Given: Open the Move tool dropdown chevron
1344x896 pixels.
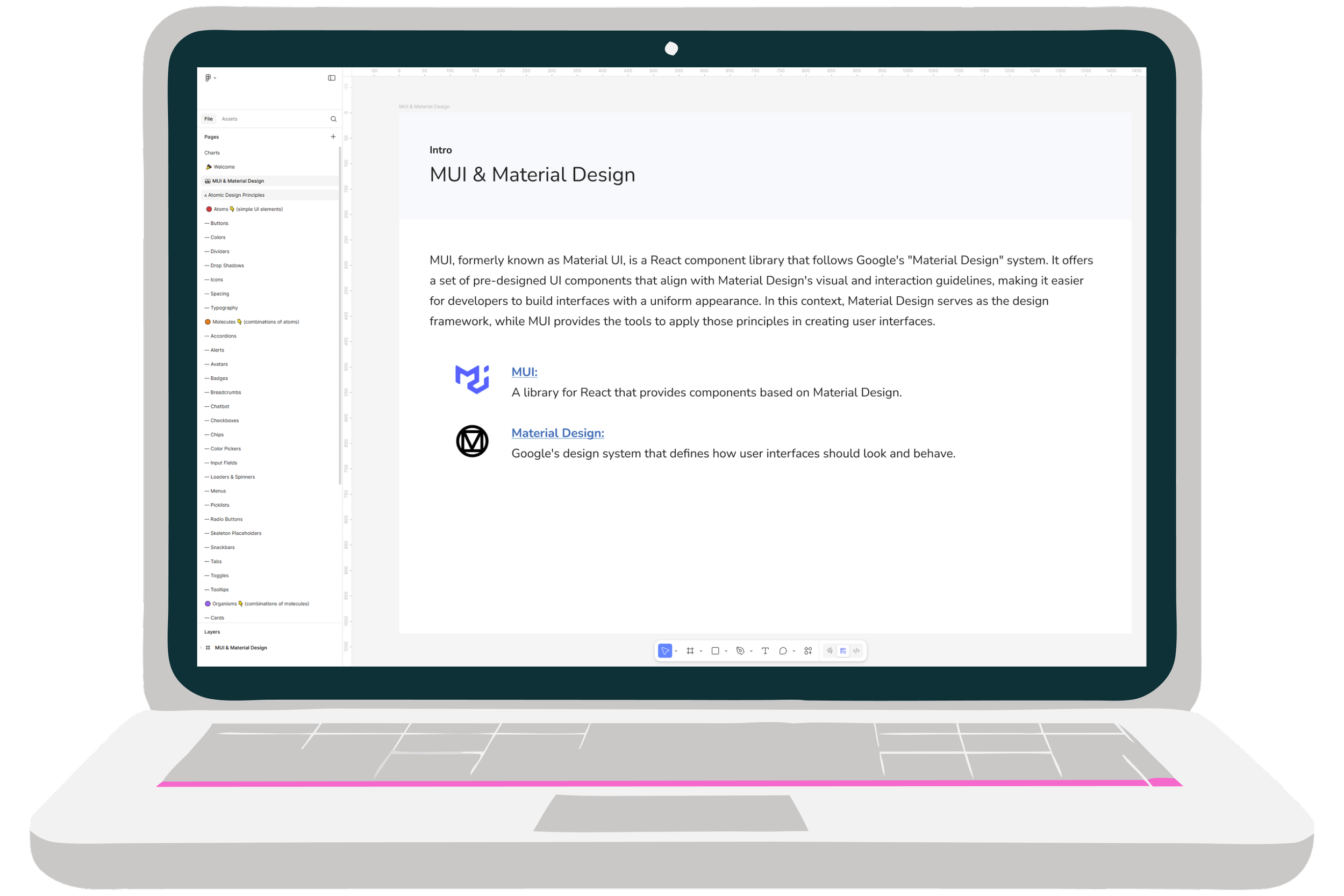Looking at the screenshot, I should (x=677, y=650).
